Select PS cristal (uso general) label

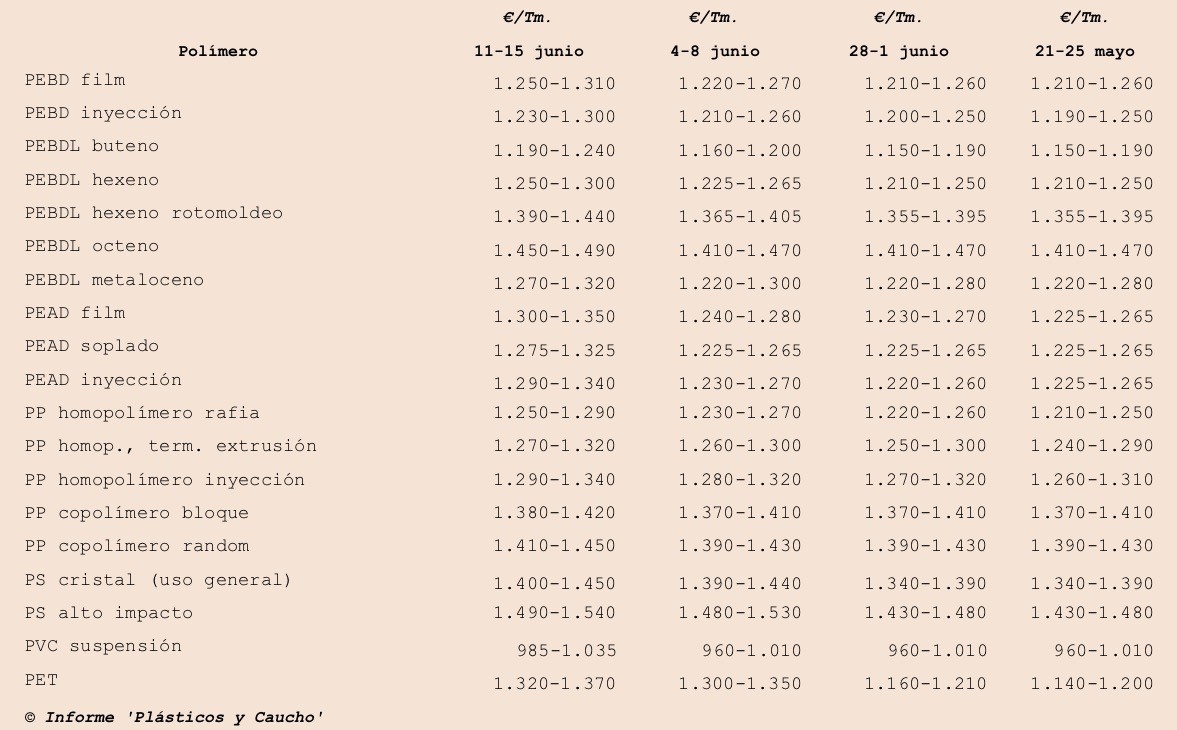click(158, 579)
